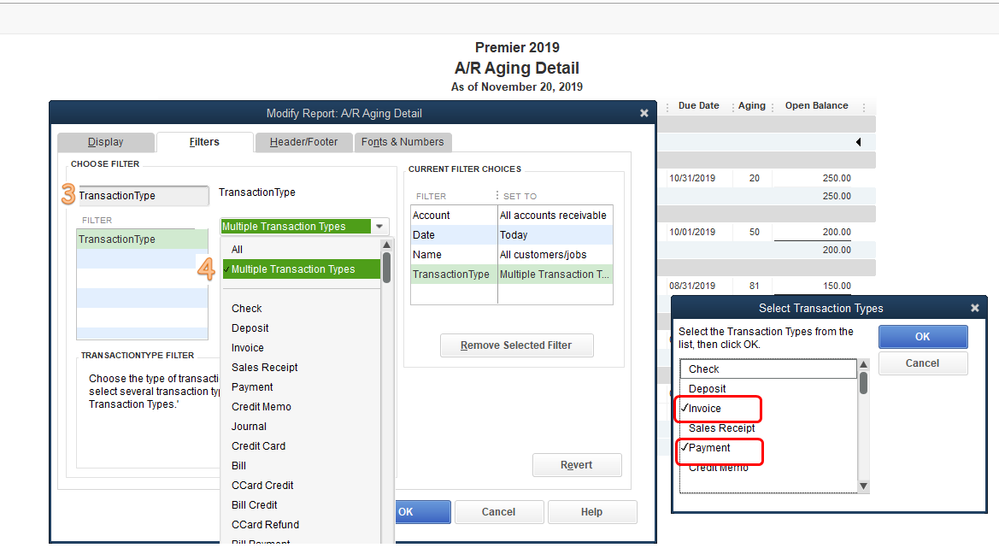
Task: Select Check in Select Transaction Types list
Action: tap(768, 370)
